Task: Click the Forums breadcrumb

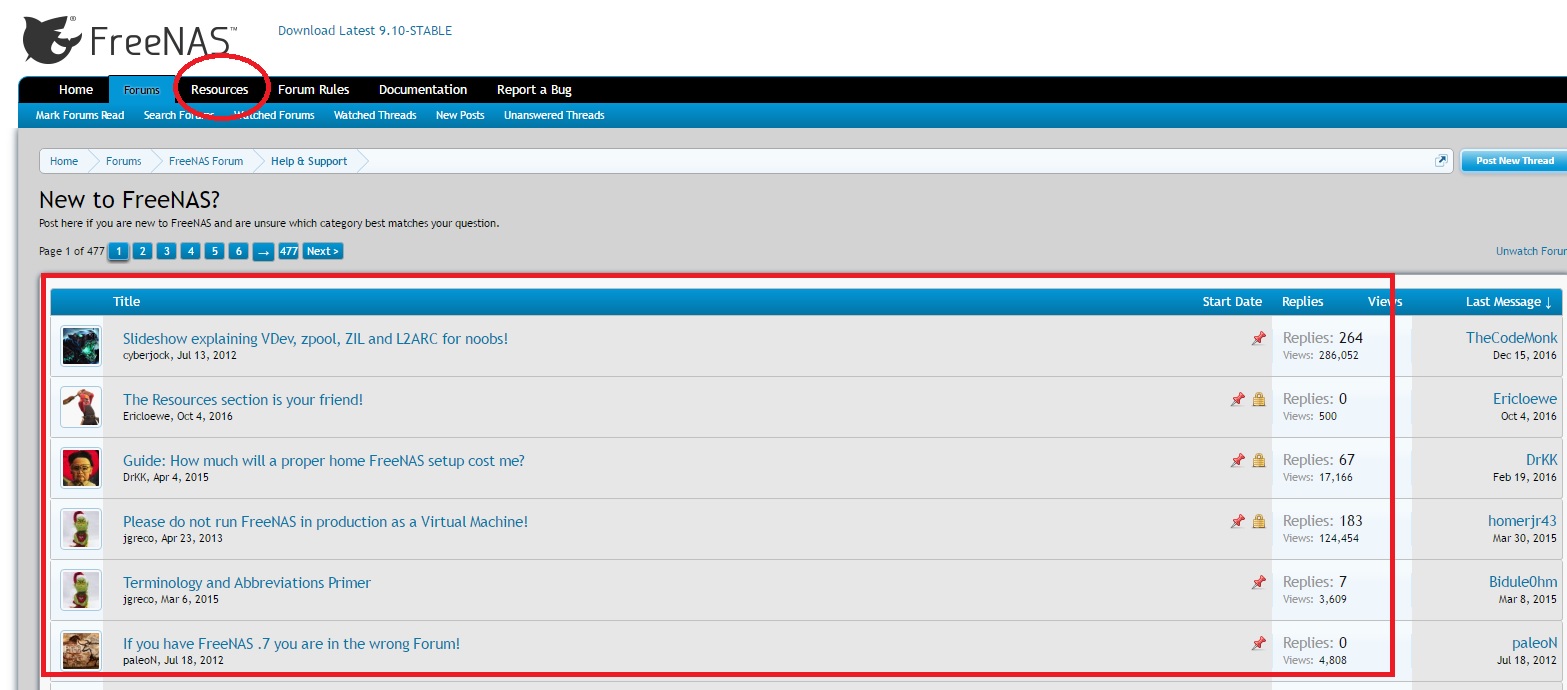Action: 124,161
